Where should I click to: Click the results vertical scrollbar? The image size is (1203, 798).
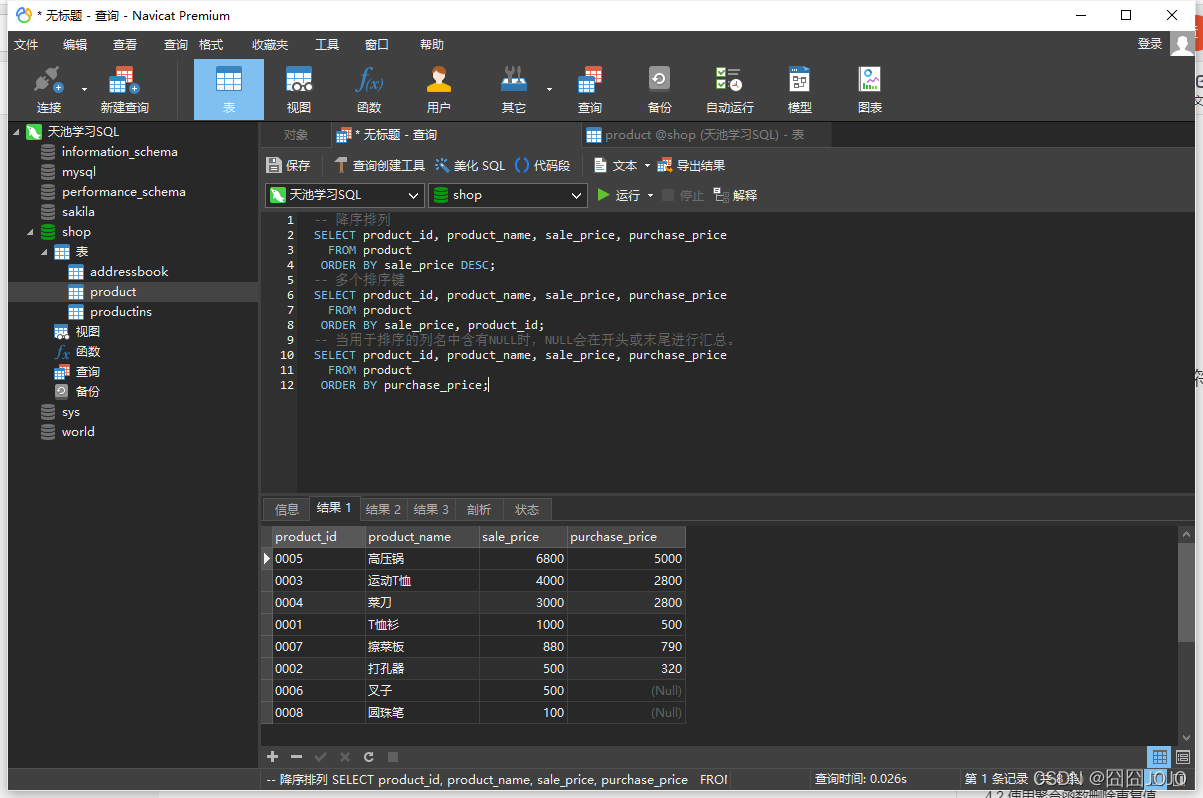(x=1185, y=594)
